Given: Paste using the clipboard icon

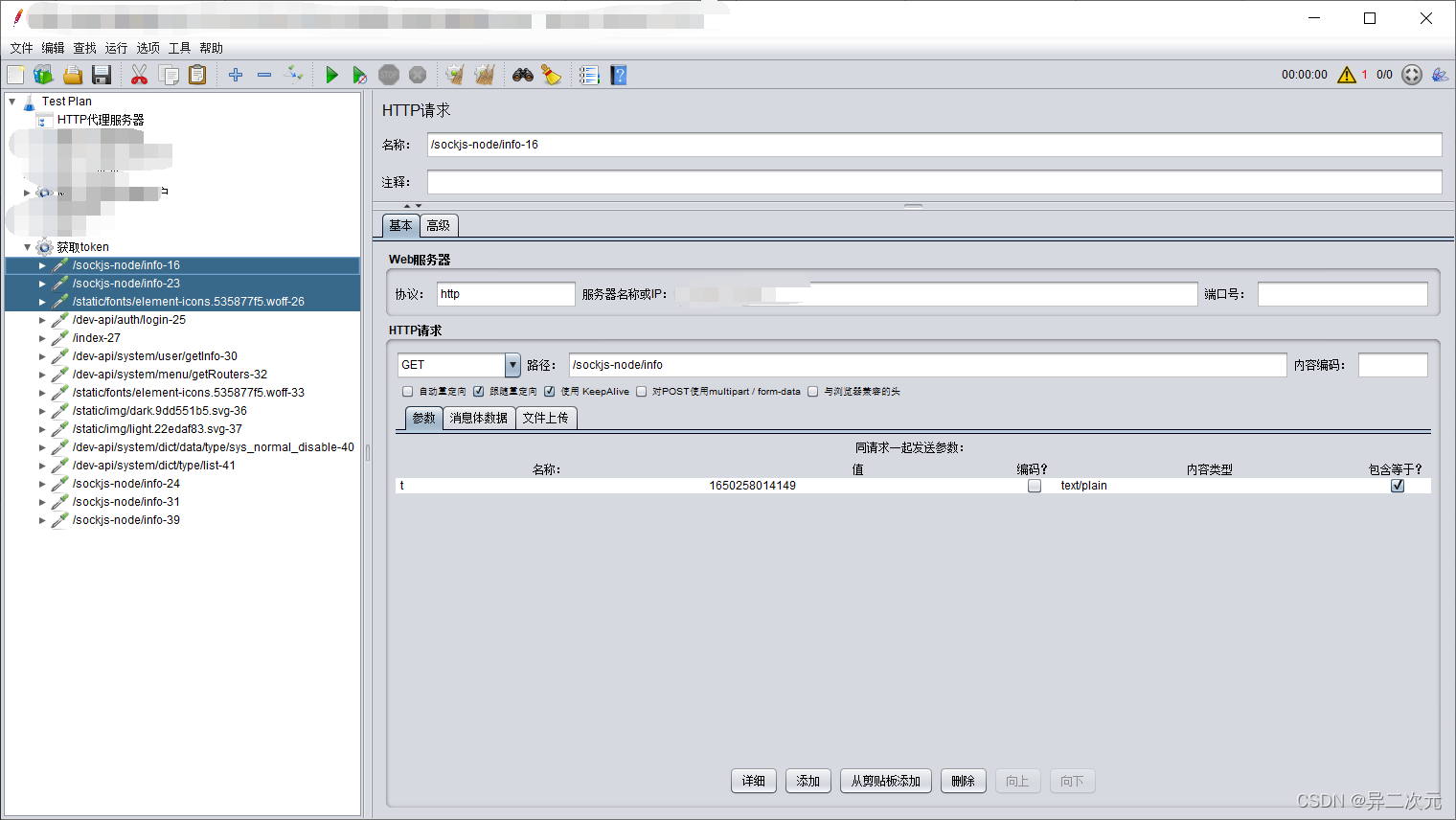Looking at the screenshot, I should click(197, 75).
